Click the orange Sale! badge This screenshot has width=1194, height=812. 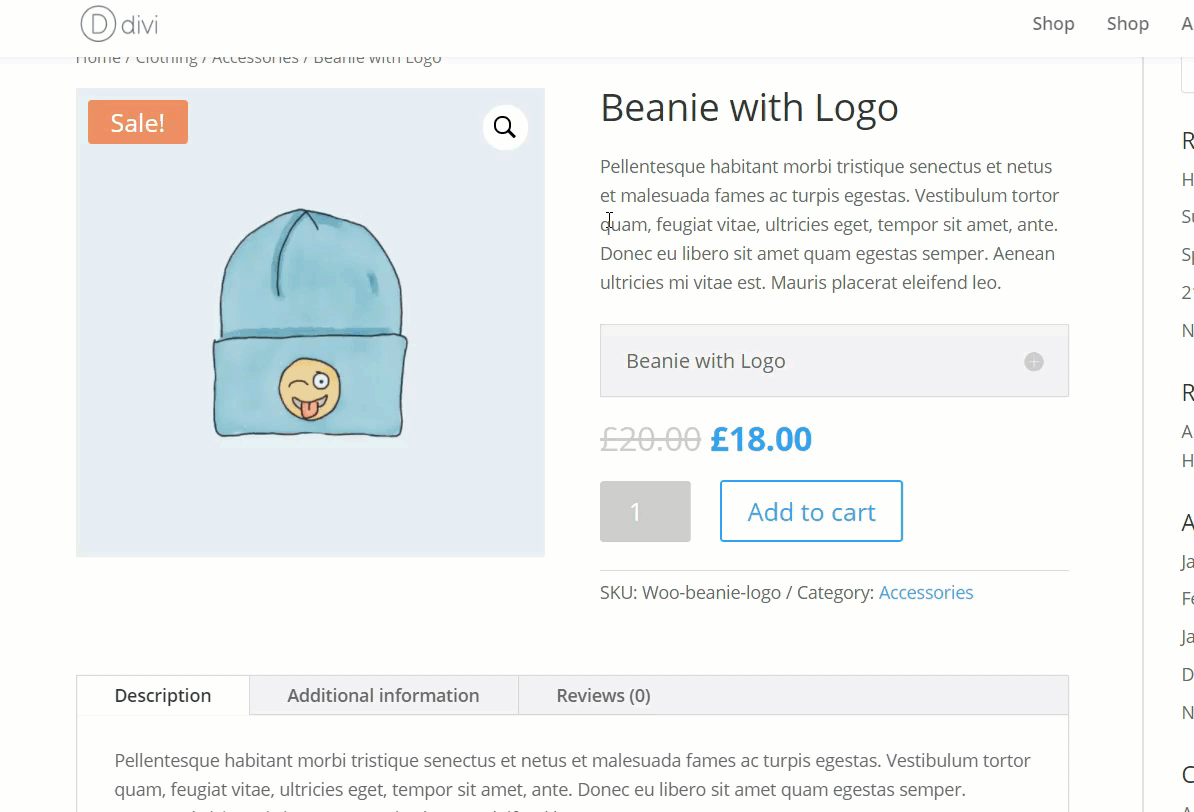pos(138,122)
